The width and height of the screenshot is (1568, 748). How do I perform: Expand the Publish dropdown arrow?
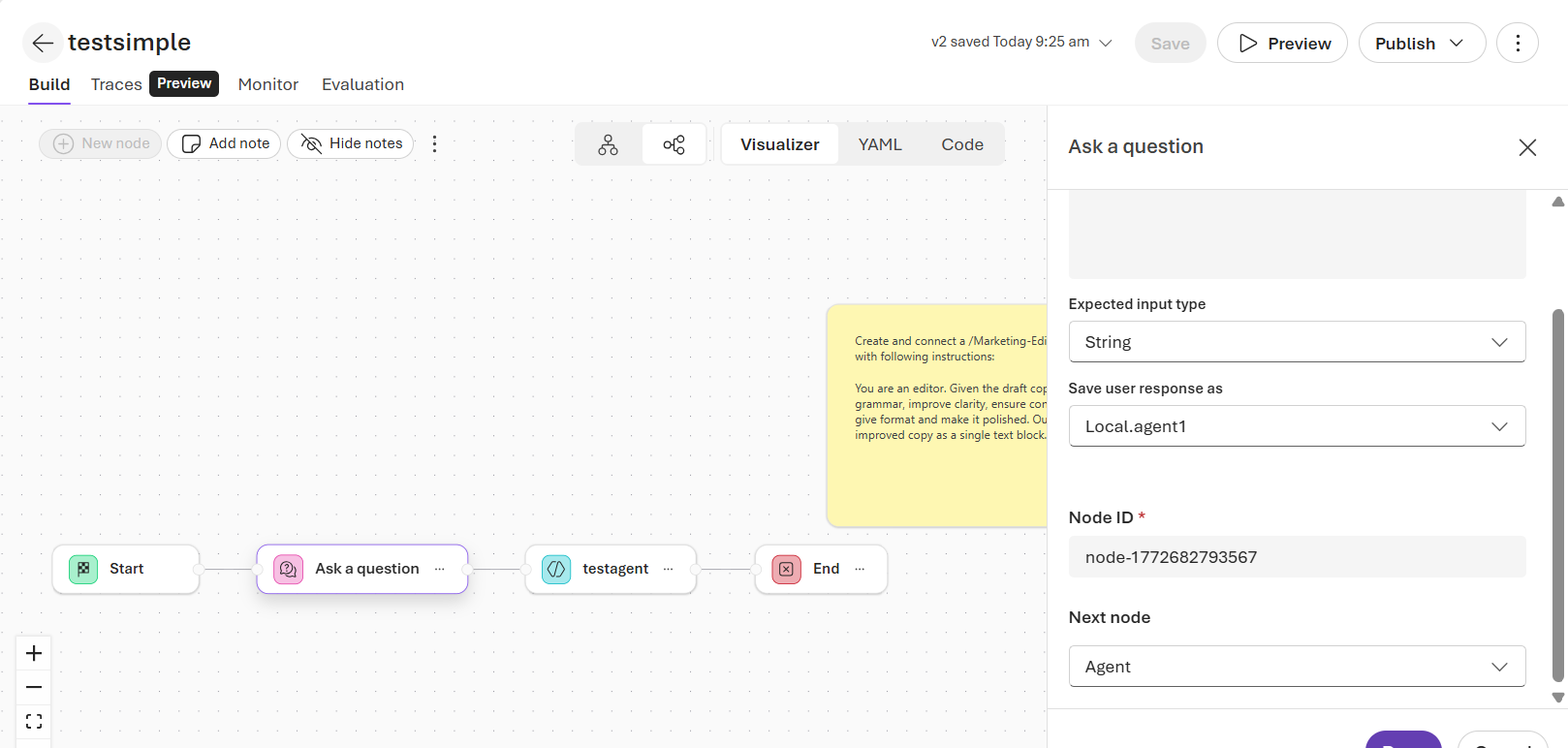(x=1457, y=43)
